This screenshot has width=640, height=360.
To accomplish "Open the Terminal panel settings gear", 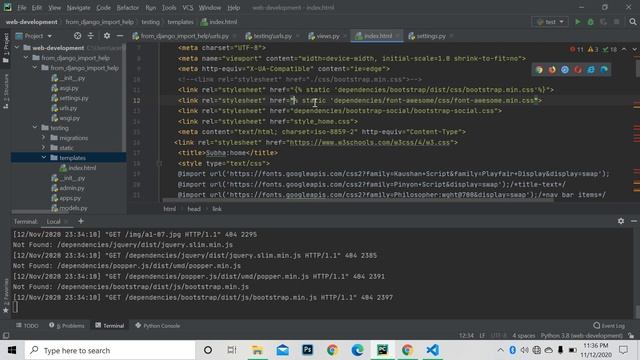I will click(621, 221).
